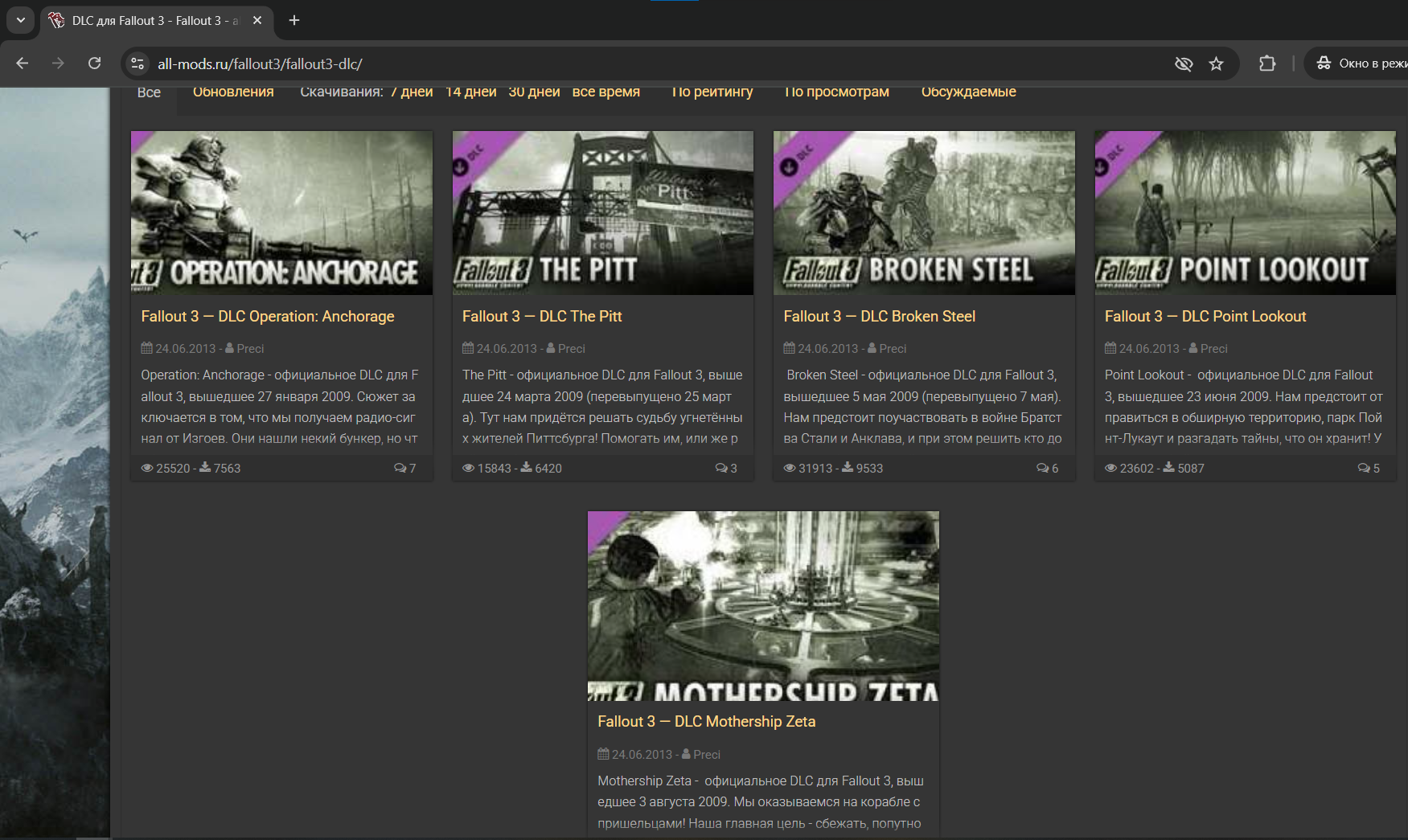Image resolution: width=1408 pixels, height=840 pixels.
Task: Open the Operation: Anchorage cover image
Action: click(x=281, y=213)
